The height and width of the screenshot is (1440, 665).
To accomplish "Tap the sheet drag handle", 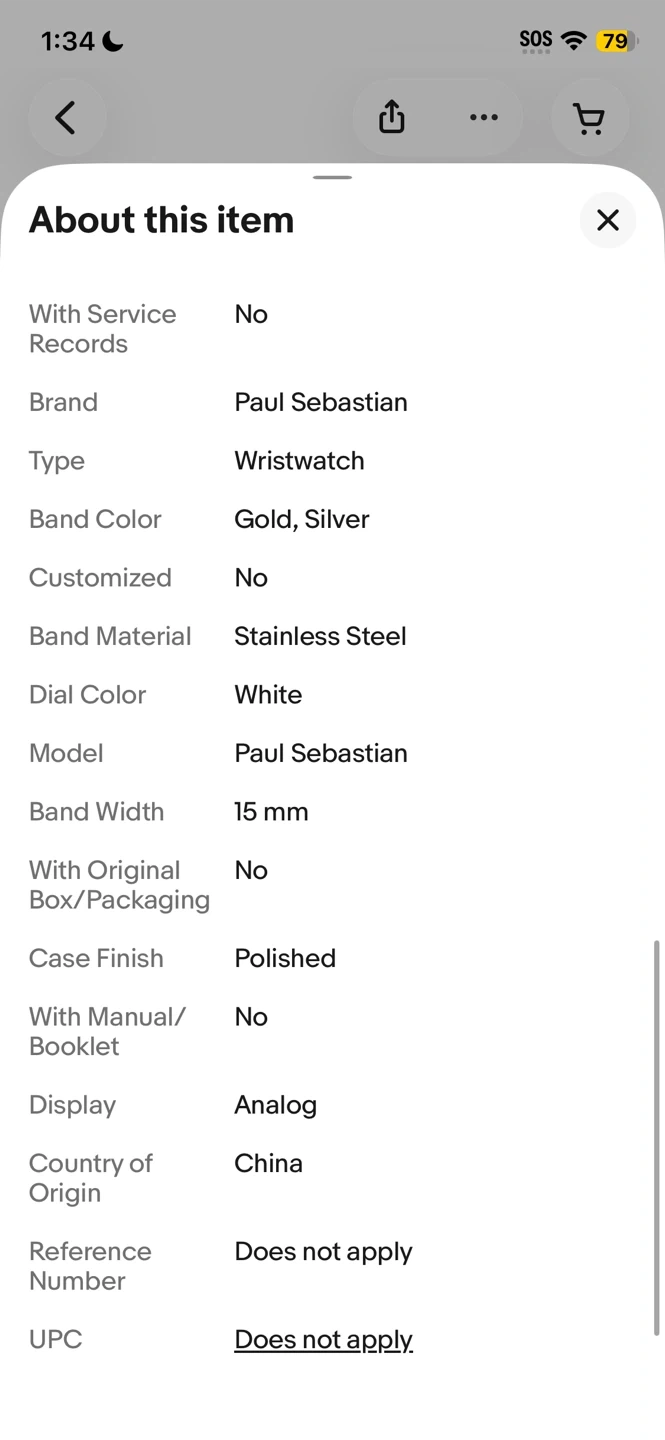I will tap(332, 178).
